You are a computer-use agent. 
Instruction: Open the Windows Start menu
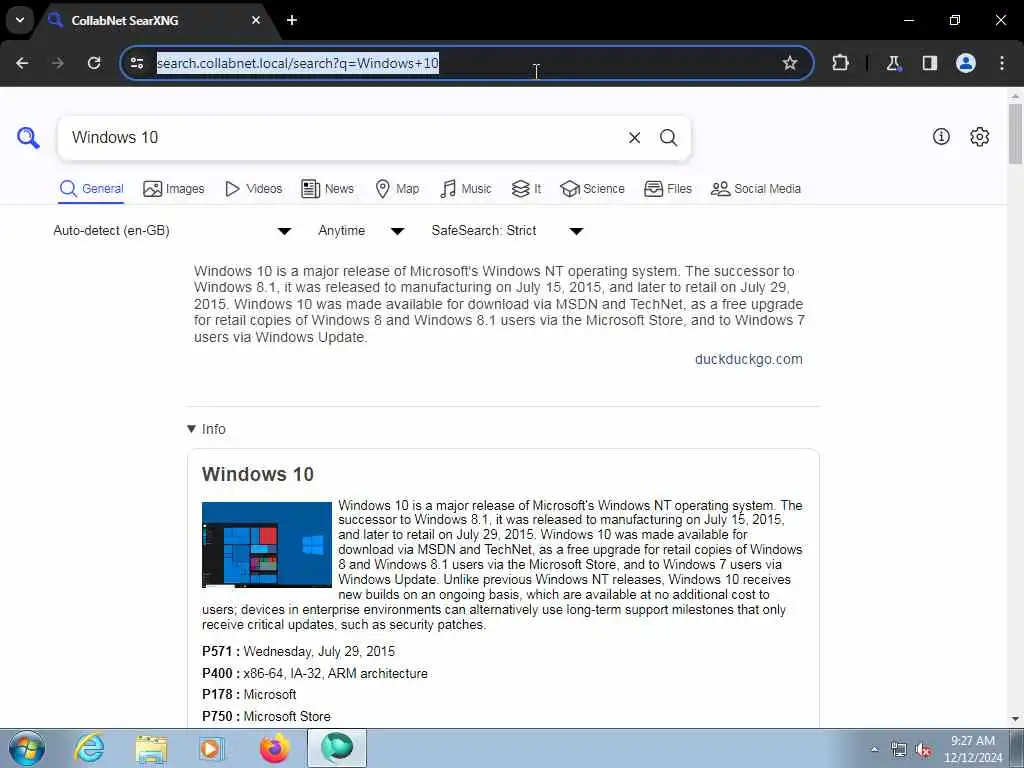[27, 748]
